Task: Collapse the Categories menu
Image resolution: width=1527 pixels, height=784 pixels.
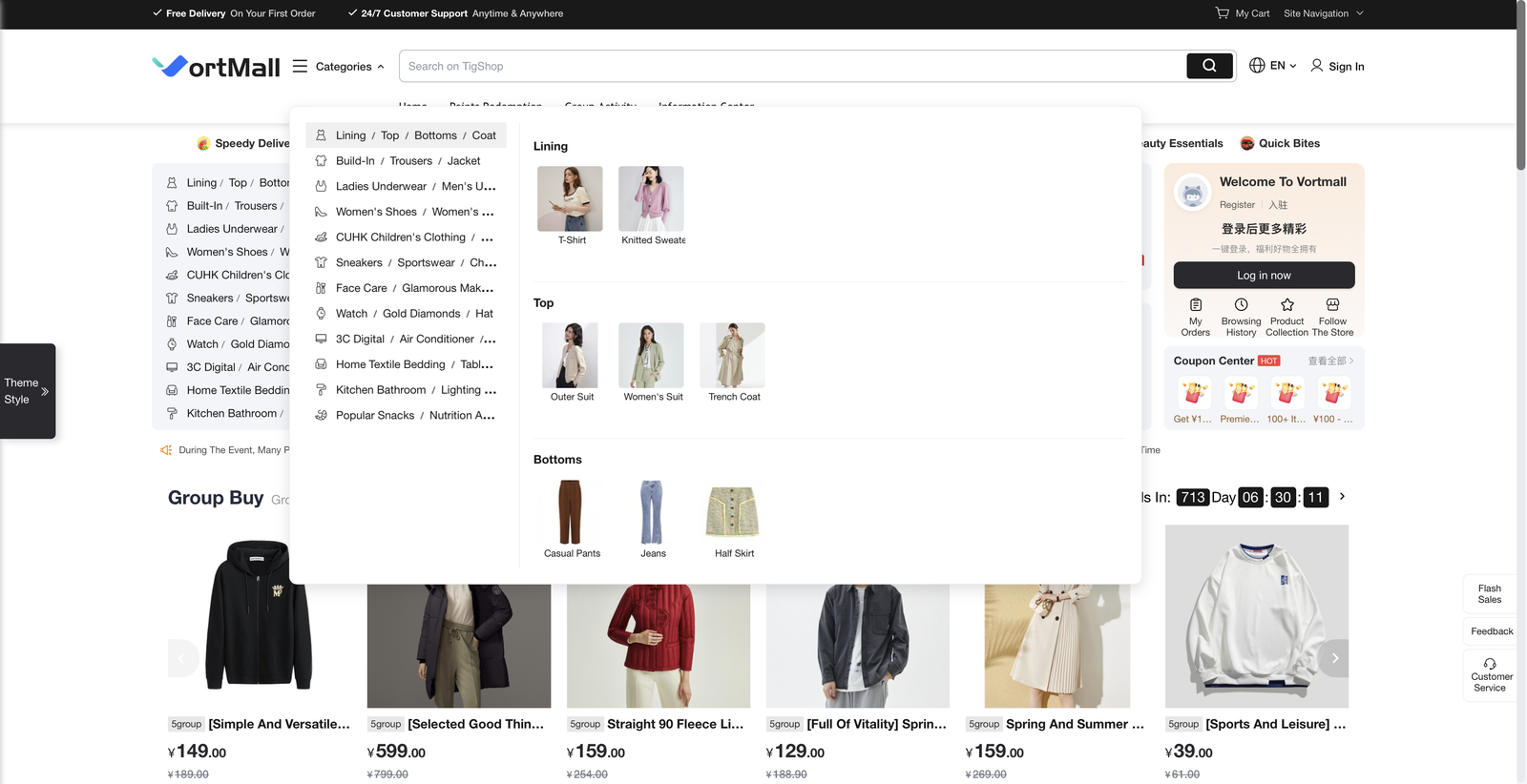Action: [339, 67]
